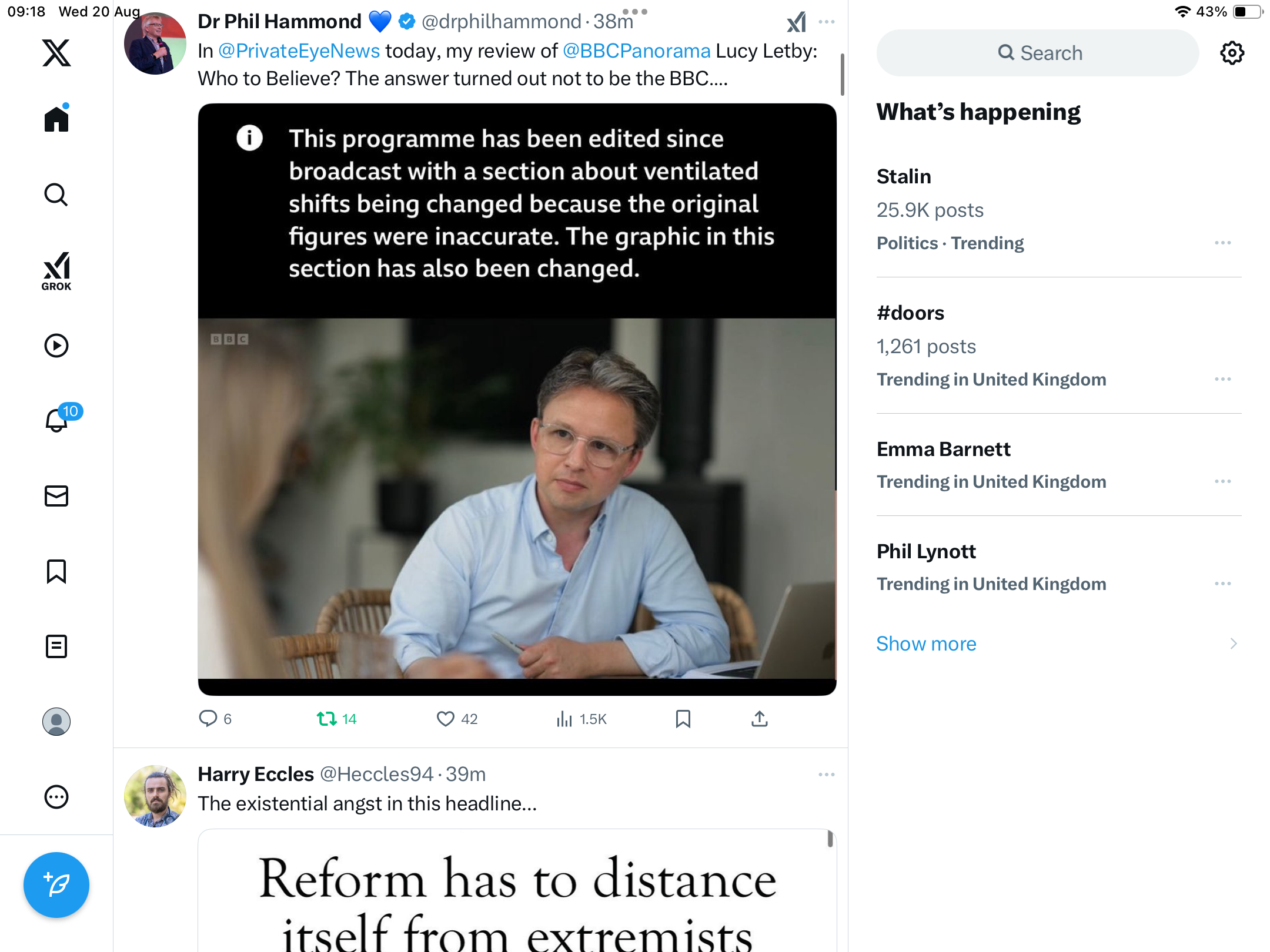This screenshot has width=1270, height=952.
Task: Open the More menu in sidebar
Action: (56, 797)
